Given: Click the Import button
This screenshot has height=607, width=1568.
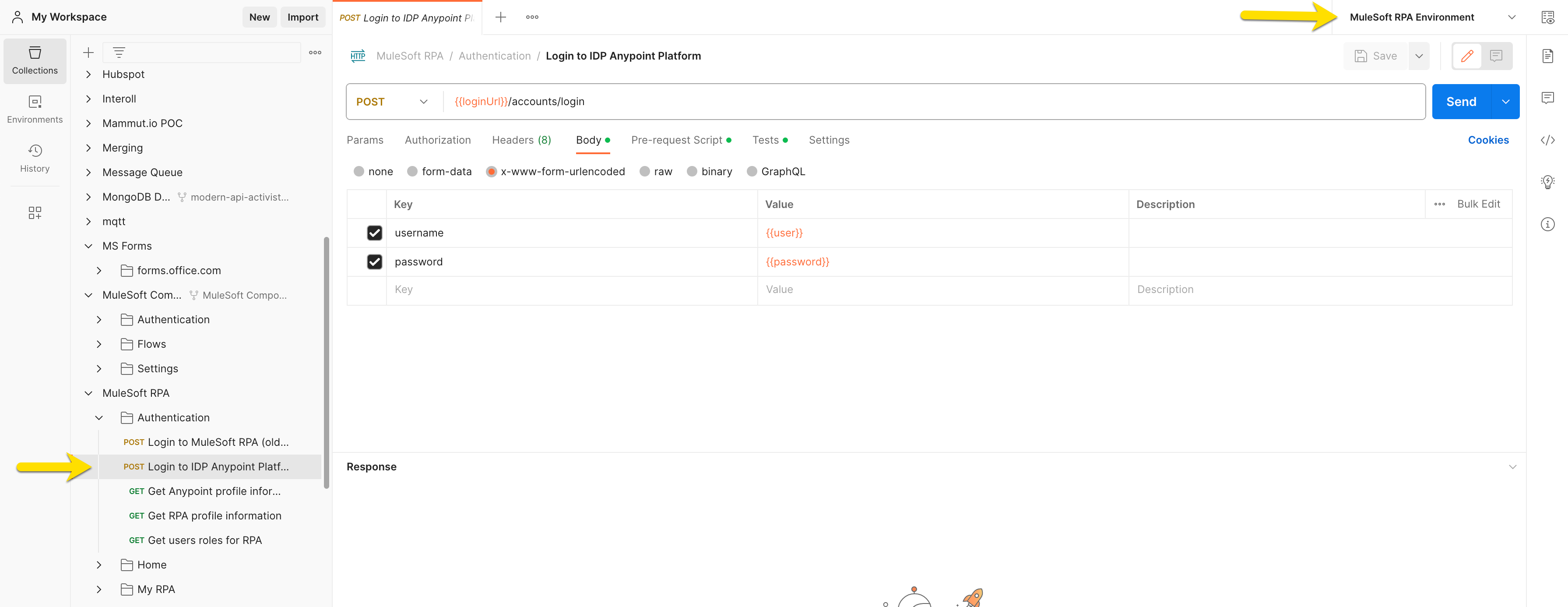Looking at the screenshot, I should tap(302, 17).
